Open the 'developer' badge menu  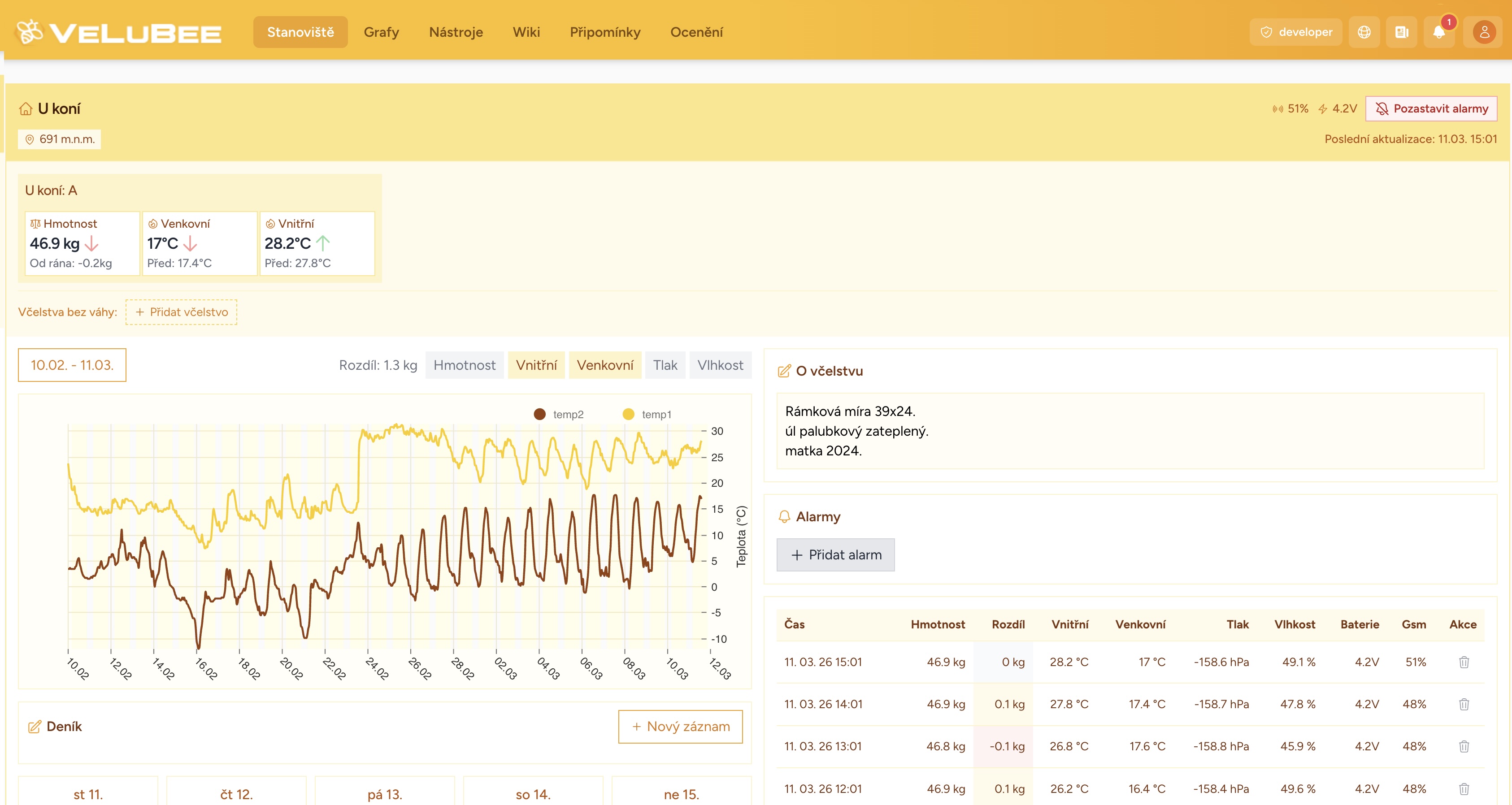1296,32
